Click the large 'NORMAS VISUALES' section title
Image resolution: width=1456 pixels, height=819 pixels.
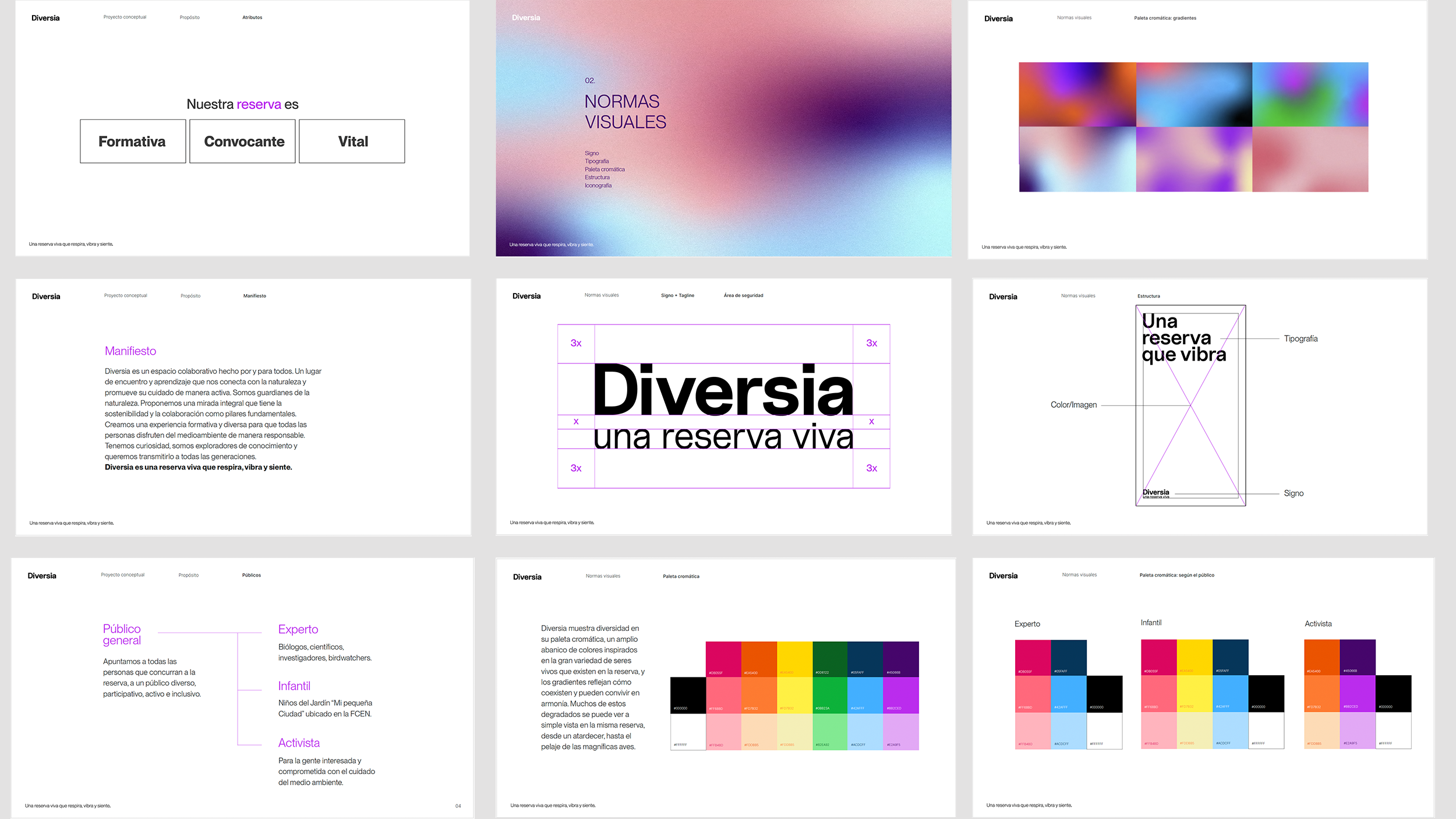(625, 112)
